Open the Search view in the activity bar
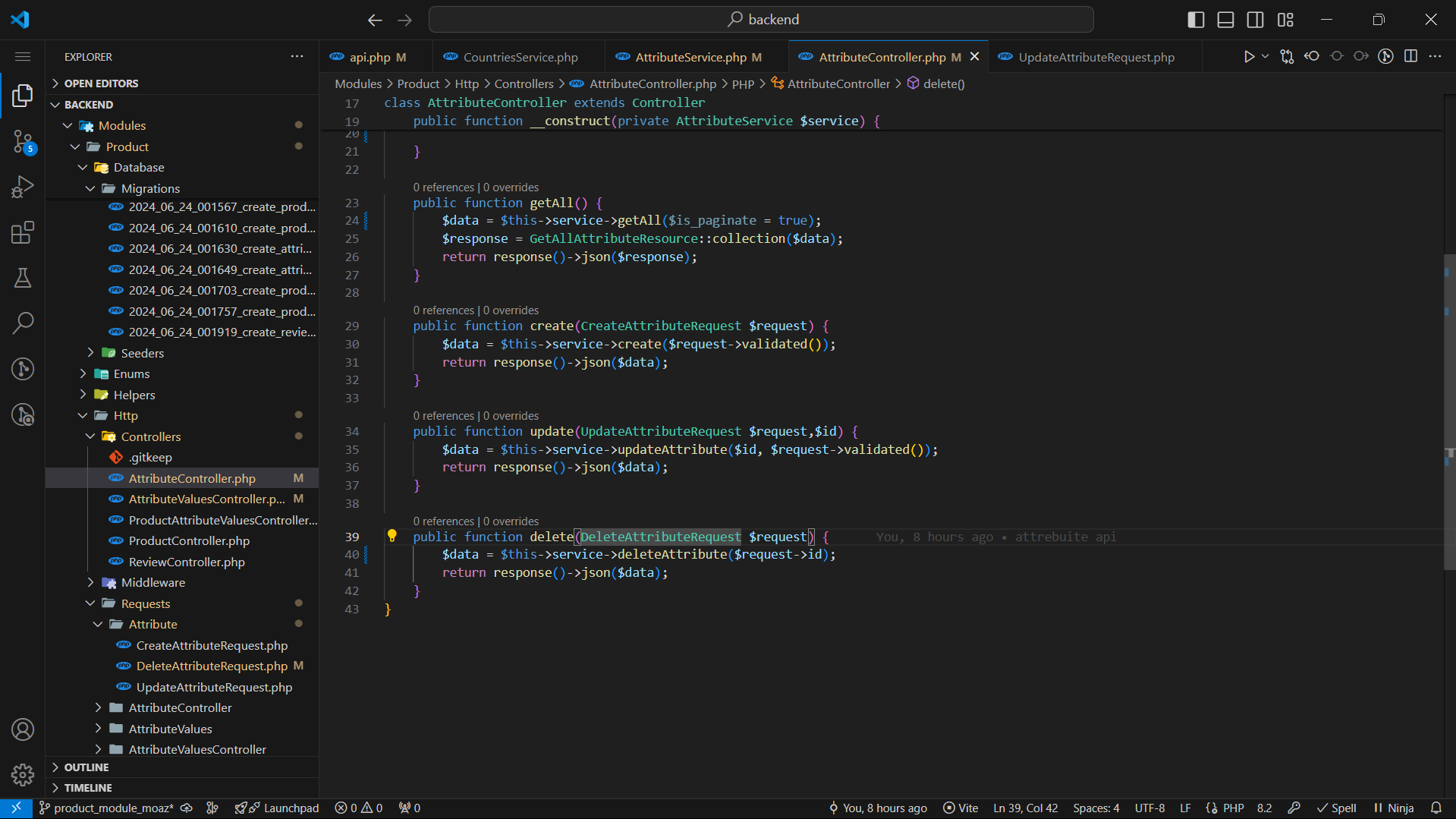Screen dimensions: 1456x819 click(23, 323)
